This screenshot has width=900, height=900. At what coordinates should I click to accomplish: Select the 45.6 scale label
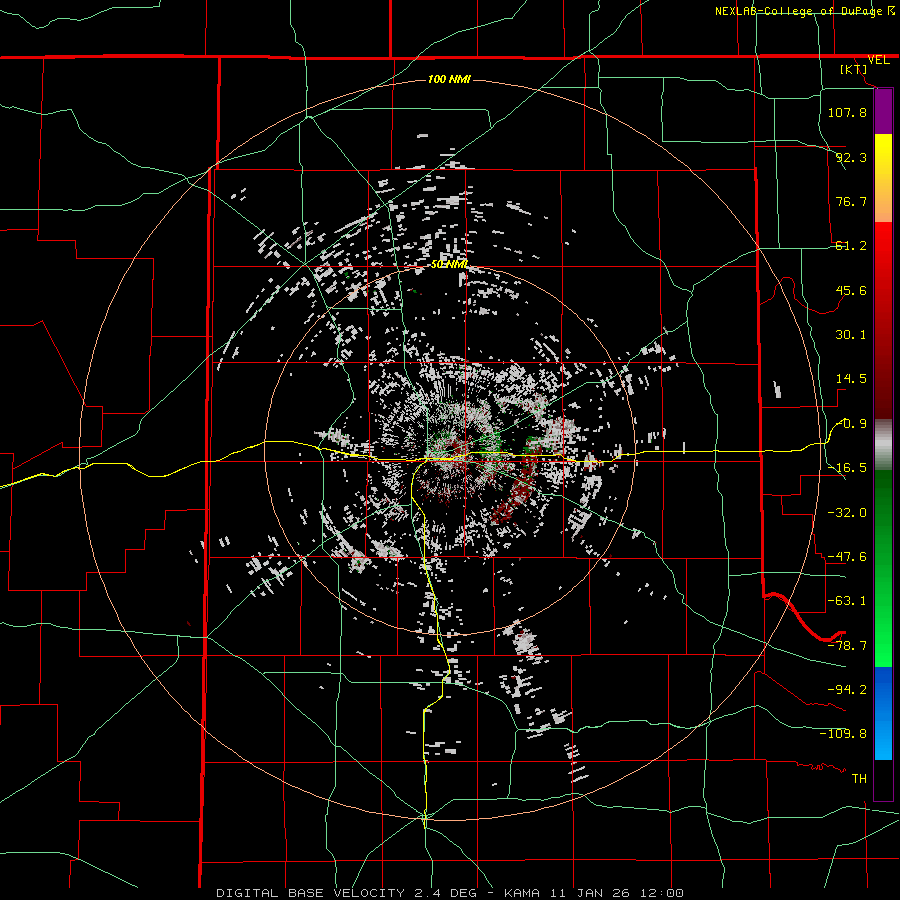pos(851,290)
